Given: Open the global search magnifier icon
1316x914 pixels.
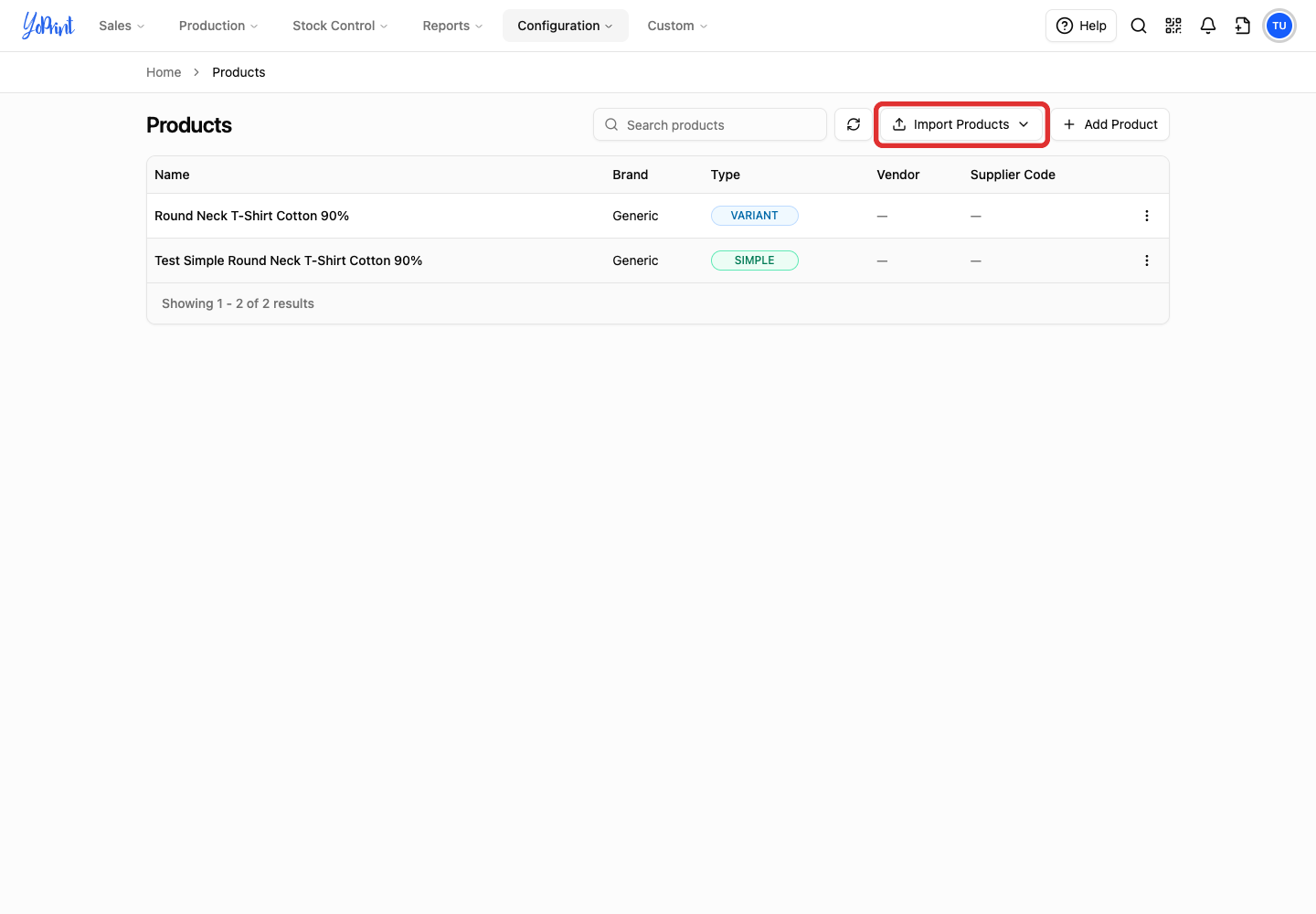Looking at the screenshot, I should 1139,26.
